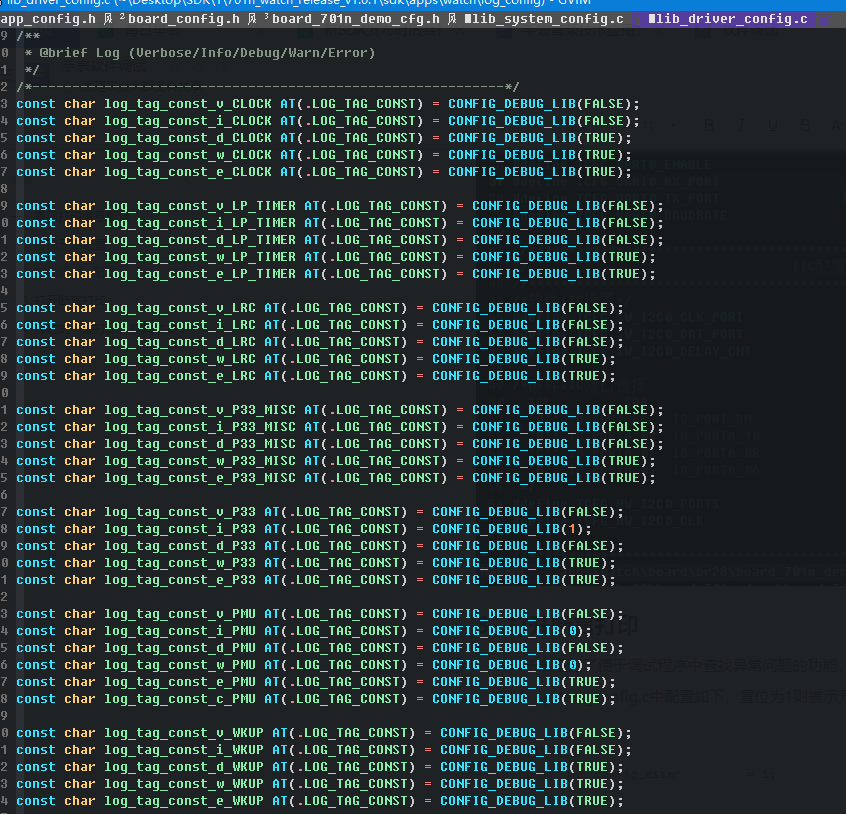Click the log_tag_const_d_WKUP line
Screen dimensions: 846x814
pyautogui.click(x=319, y=767)
